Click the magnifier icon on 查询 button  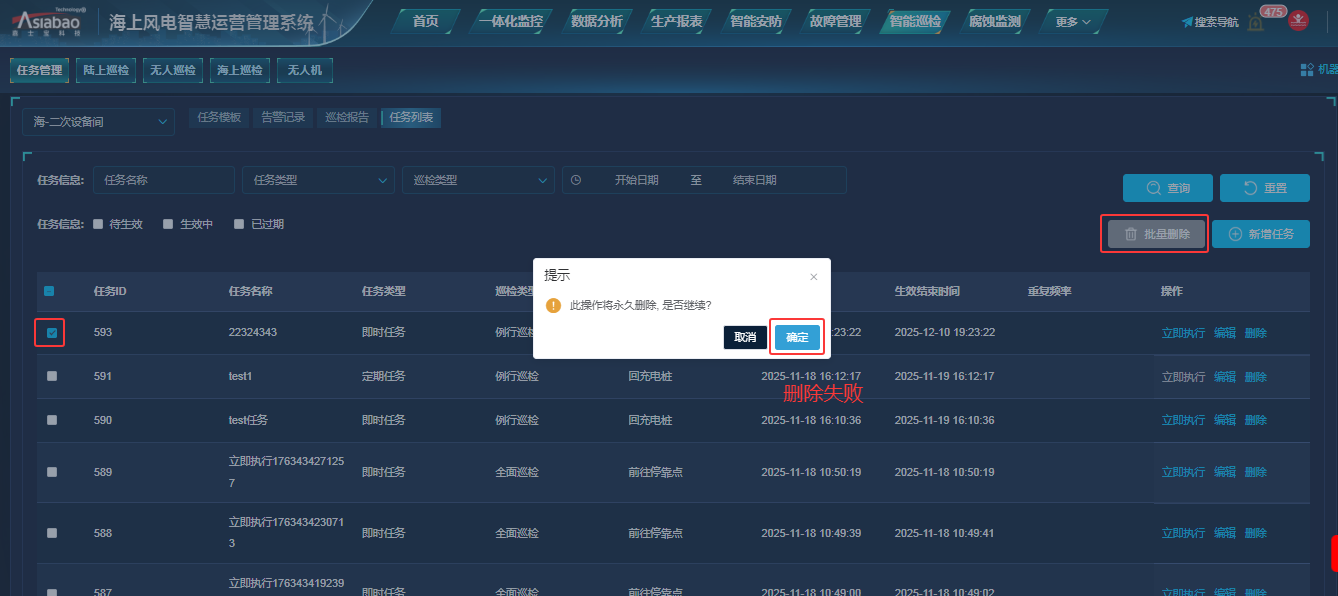pyautogui.click(x=1153, y=188)
